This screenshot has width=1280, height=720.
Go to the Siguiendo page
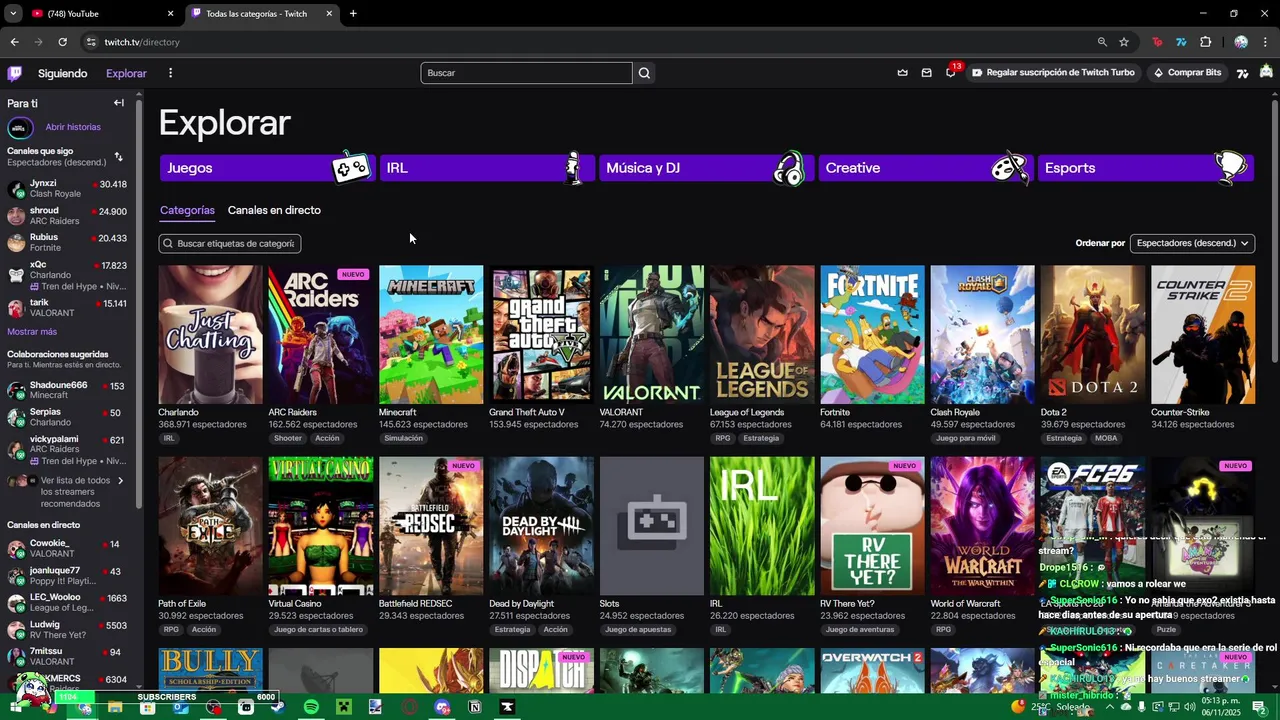pos(63,73)
